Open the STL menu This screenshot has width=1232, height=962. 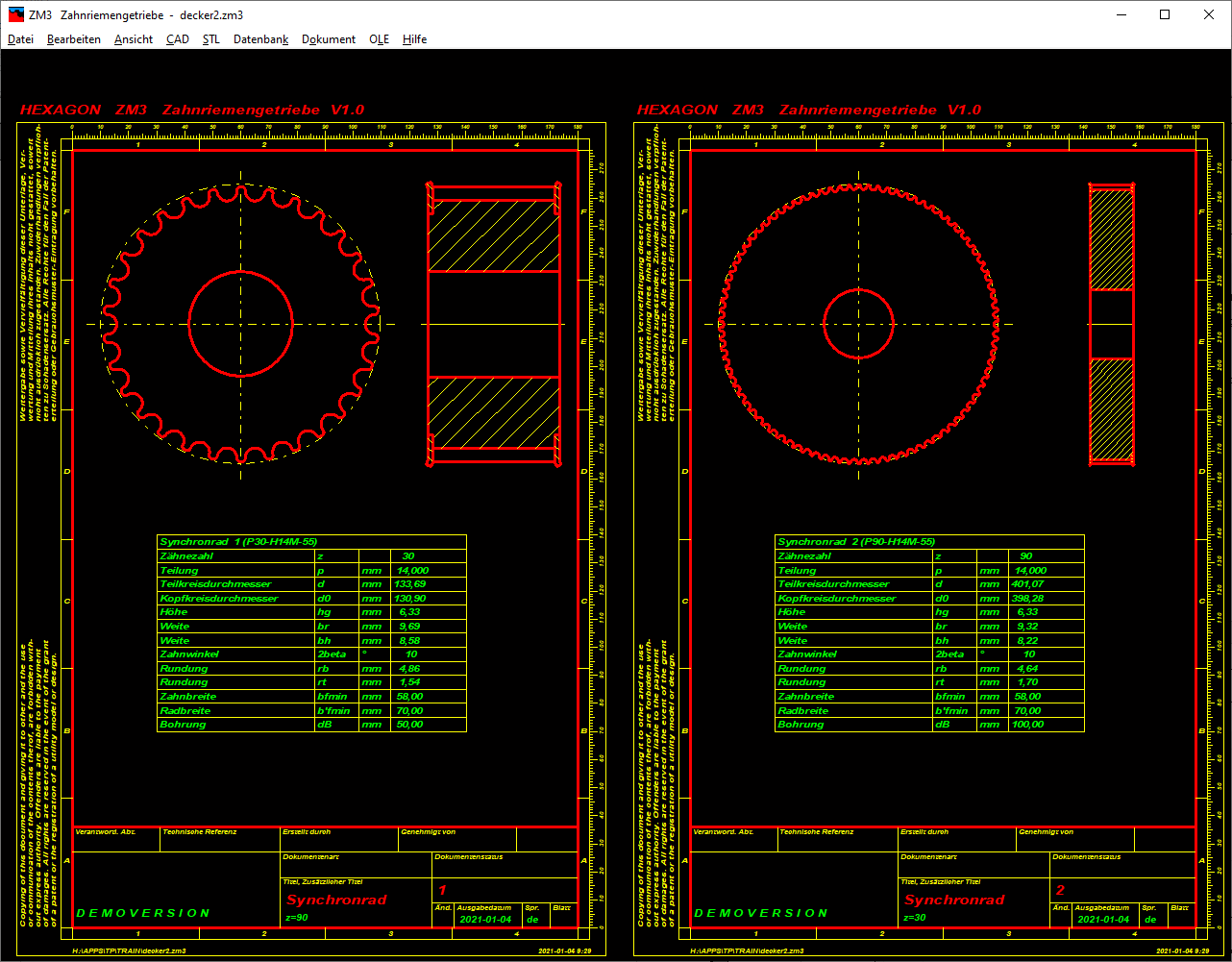click(x=211, y=39)
